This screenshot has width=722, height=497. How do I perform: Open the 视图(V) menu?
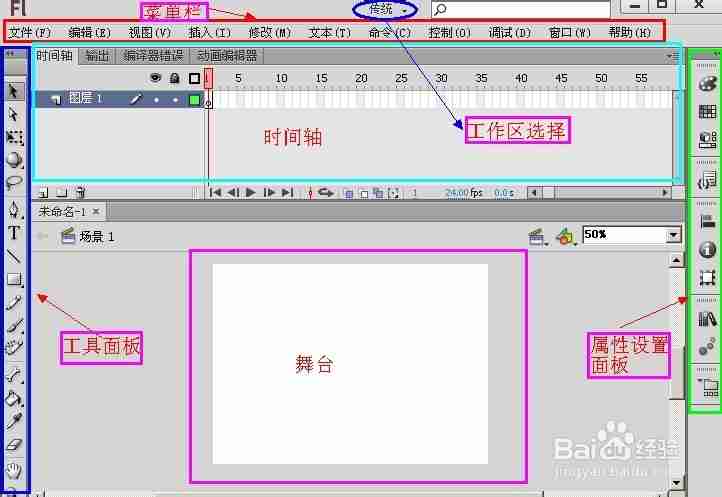point(150,32)
